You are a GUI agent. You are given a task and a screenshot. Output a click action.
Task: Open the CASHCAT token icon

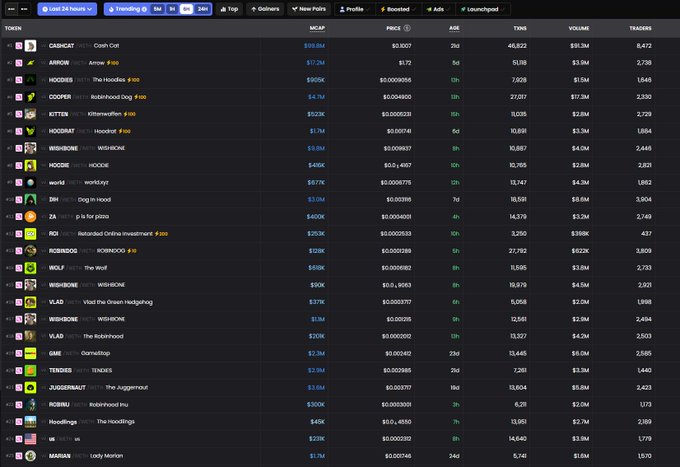coord(30,46)
